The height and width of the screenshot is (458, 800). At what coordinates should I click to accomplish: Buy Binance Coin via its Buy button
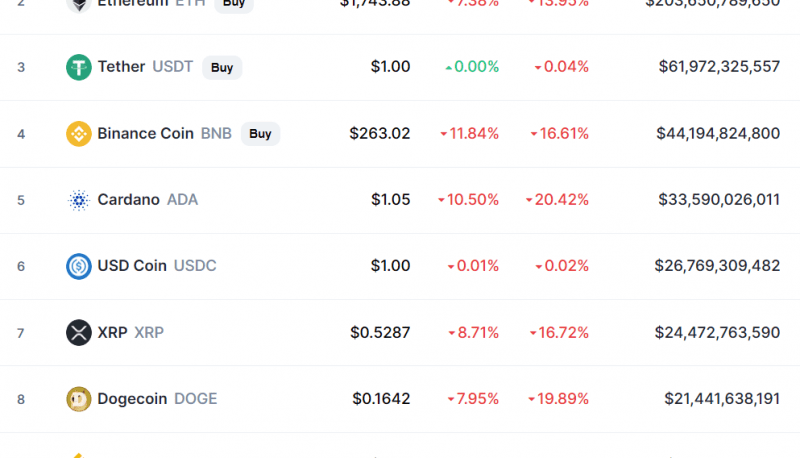point(260,134)
